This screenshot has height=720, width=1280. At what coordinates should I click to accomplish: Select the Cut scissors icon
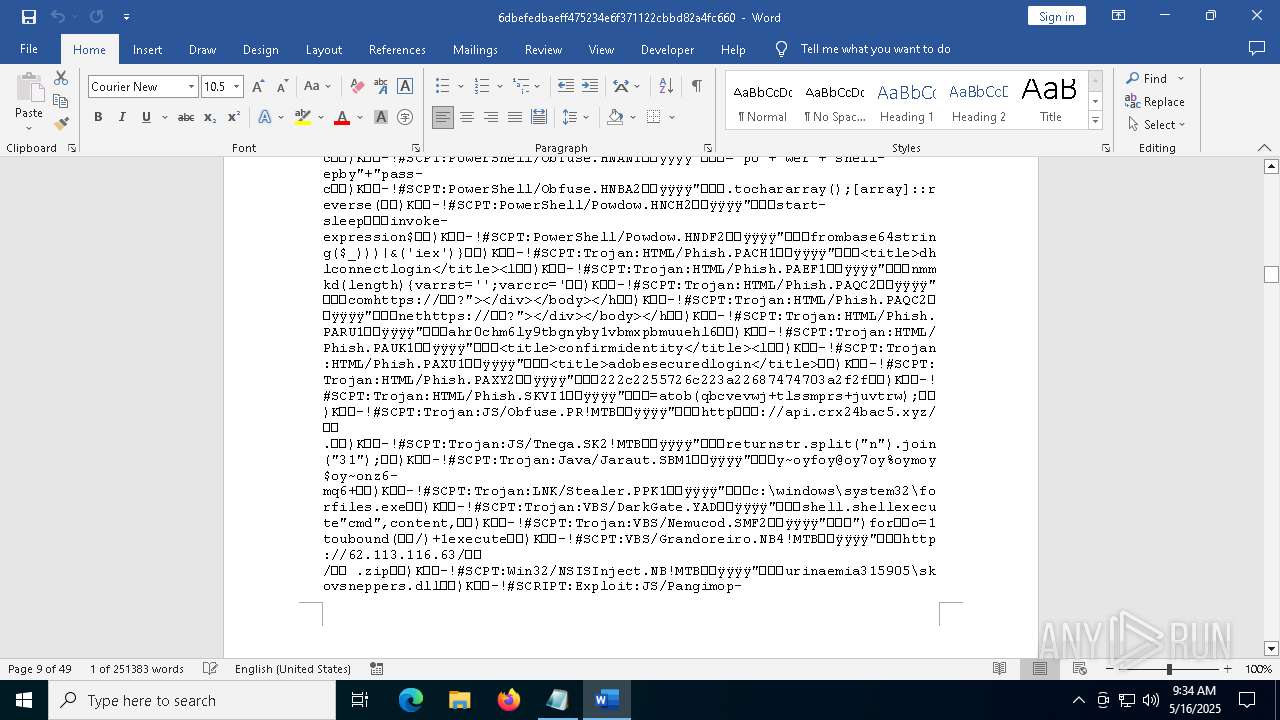pyautogui.click(x=61, y=78)
